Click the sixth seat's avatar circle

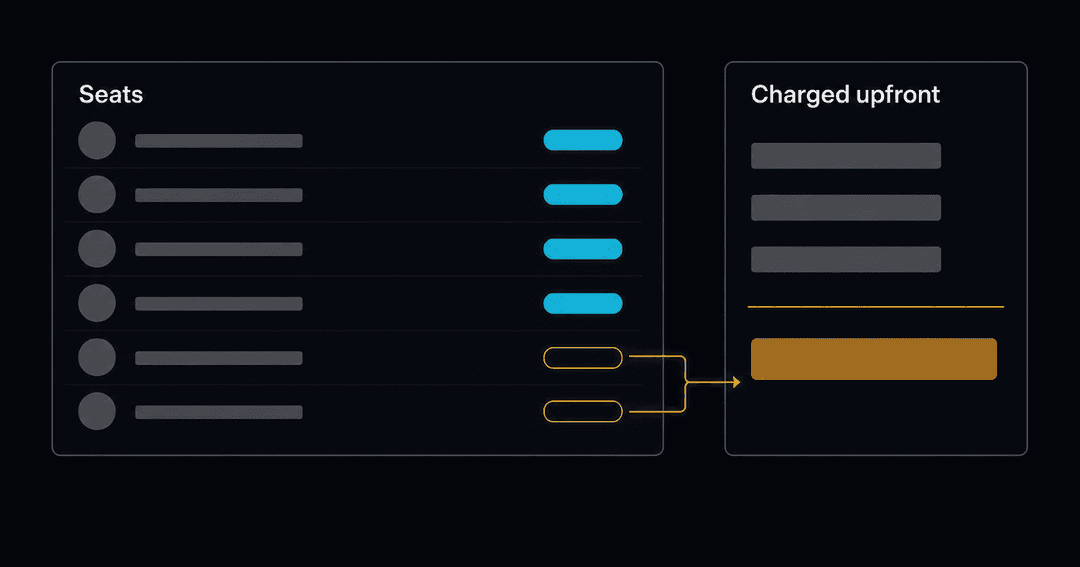coord(96,411)
